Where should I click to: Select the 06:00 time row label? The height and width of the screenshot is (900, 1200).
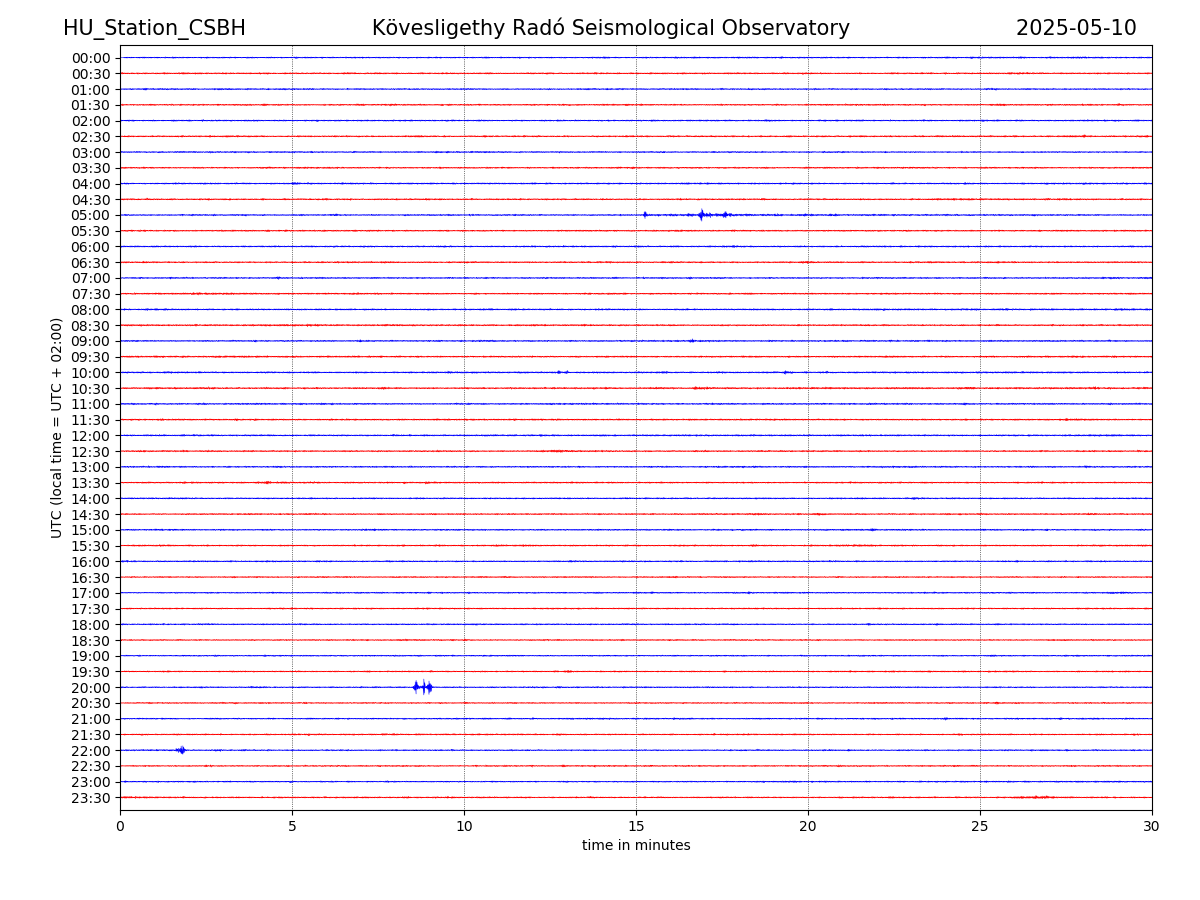click(x=91, y=247)
